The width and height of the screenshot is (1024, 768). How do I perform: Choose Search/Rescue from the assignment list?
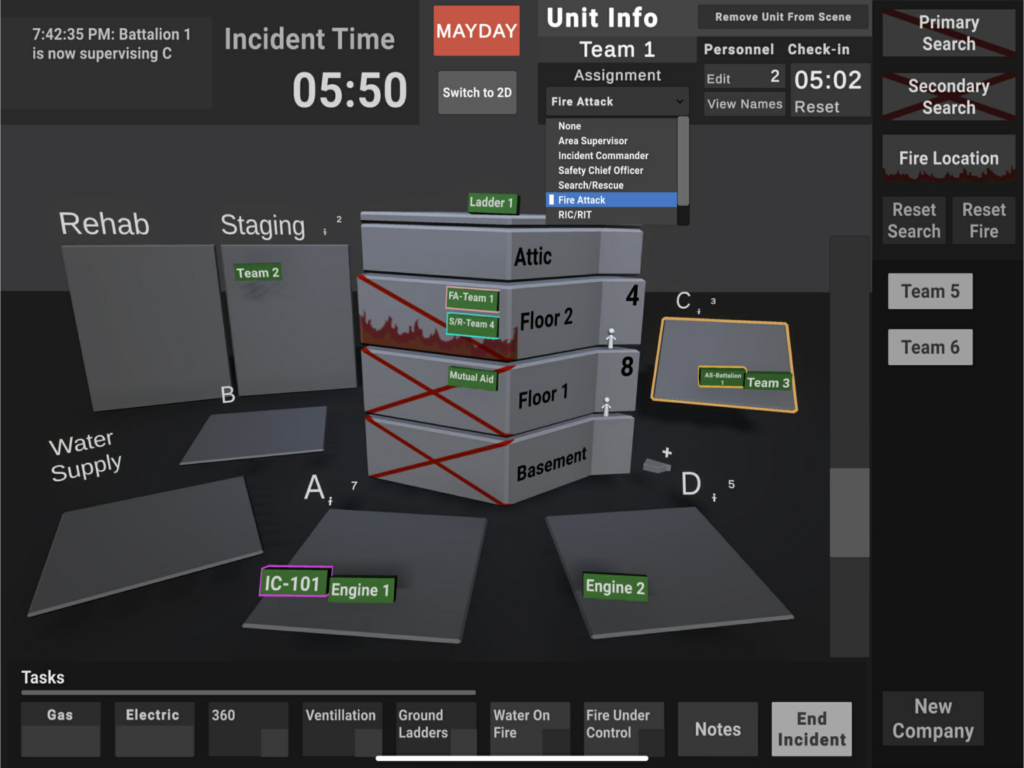tap(590, 185)
